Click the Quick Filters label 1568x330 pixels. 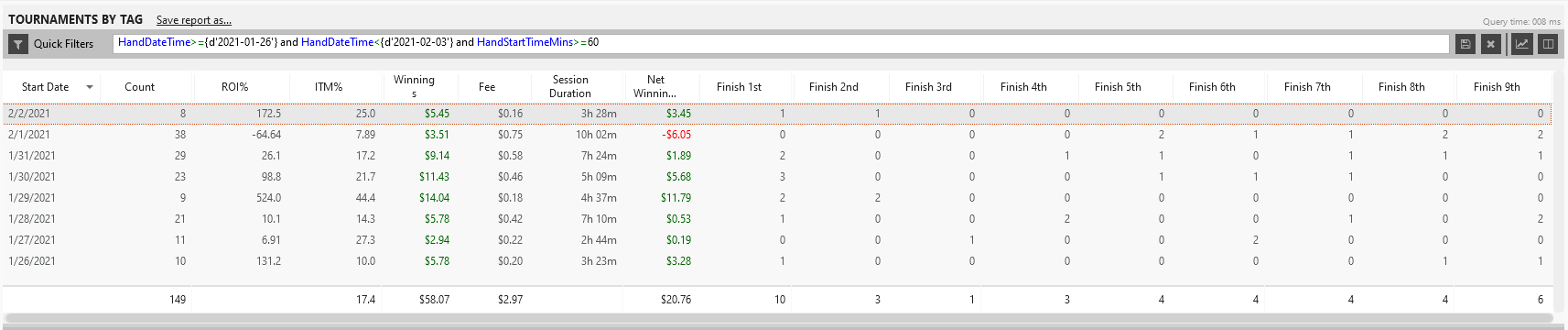(x=63, y=44)
